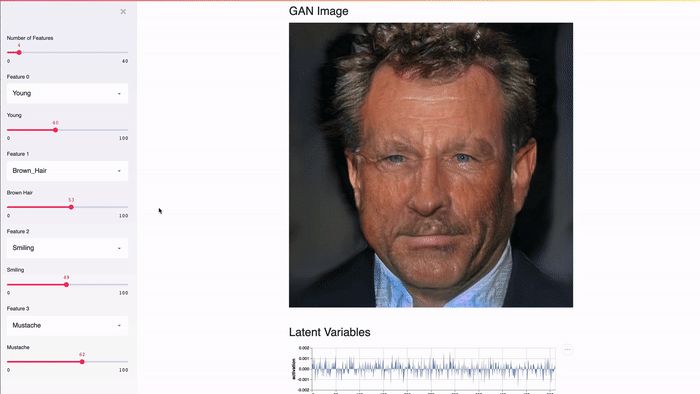Close the sidebar with the X icon
Viewport: 700px width, 394px height.
[123, 12]
